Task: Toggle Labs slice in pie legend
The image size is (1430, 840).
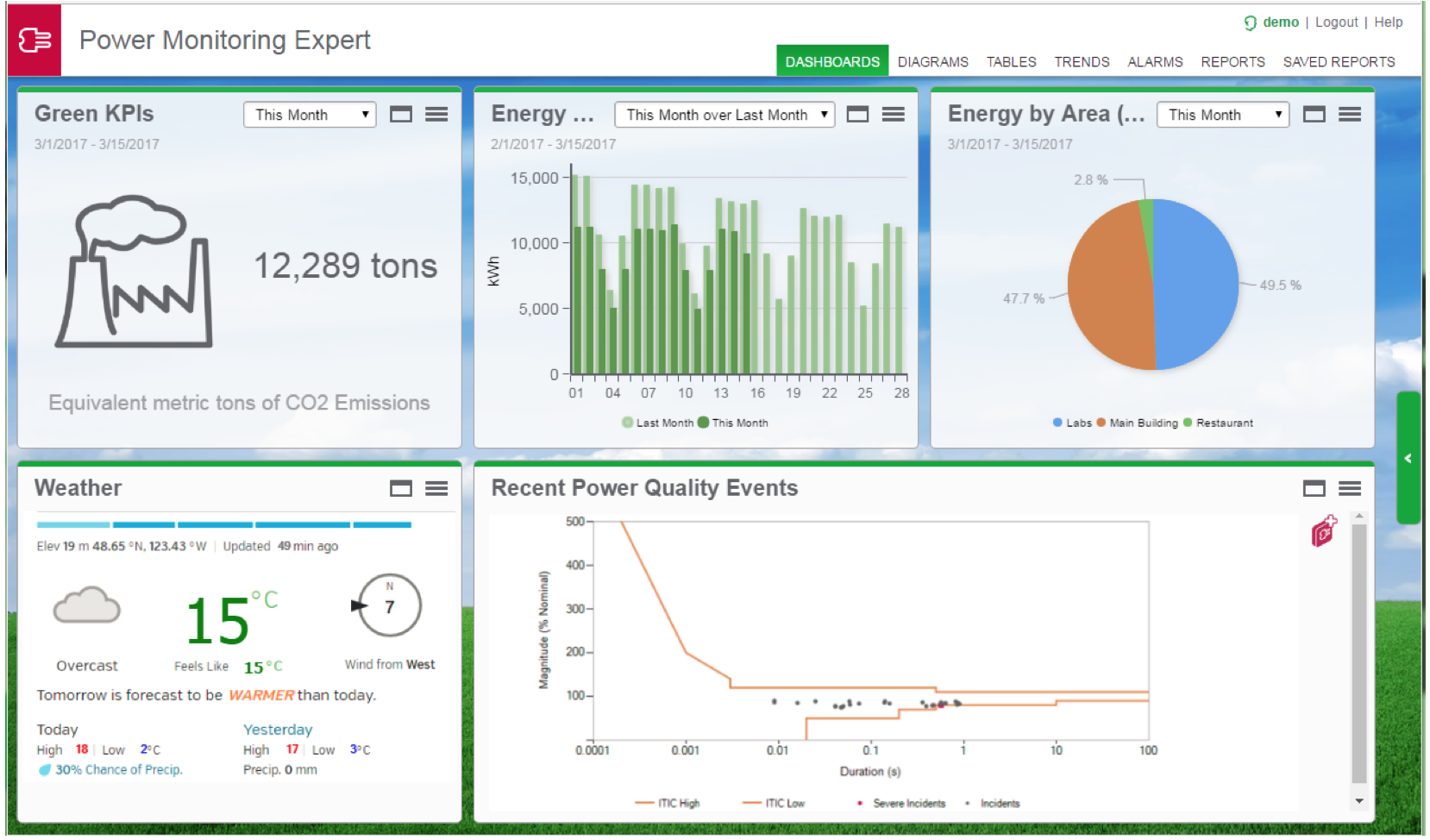Action: [x=1072, y=423]
